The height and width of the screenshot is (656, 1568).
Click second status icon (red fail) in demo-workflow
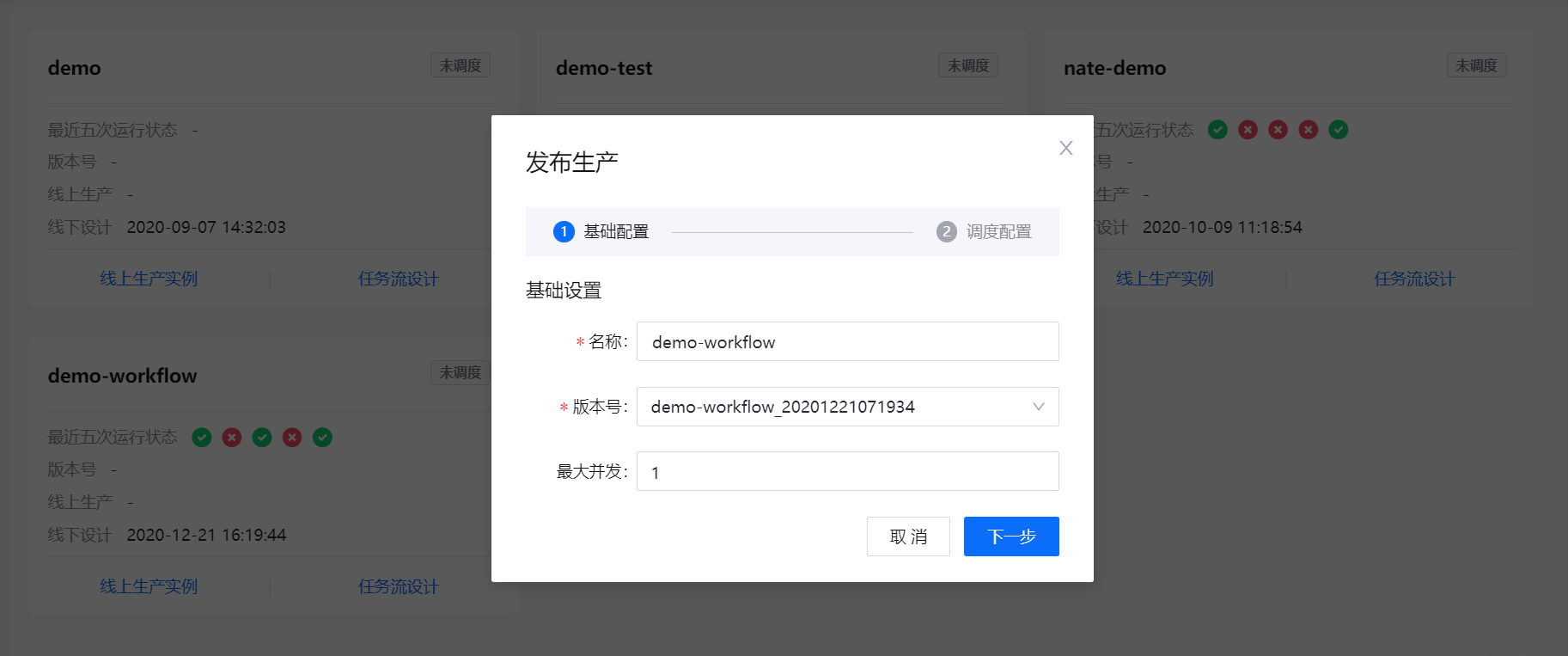232,438
